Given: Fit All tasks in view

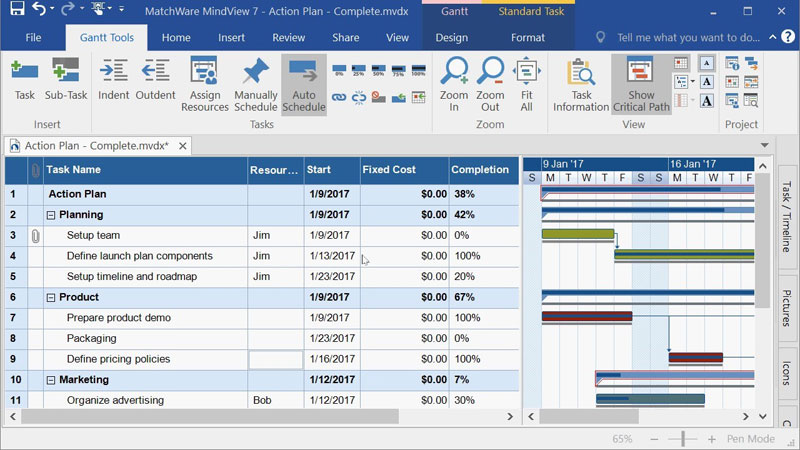Looking at the screenshot, I should 527,85.
